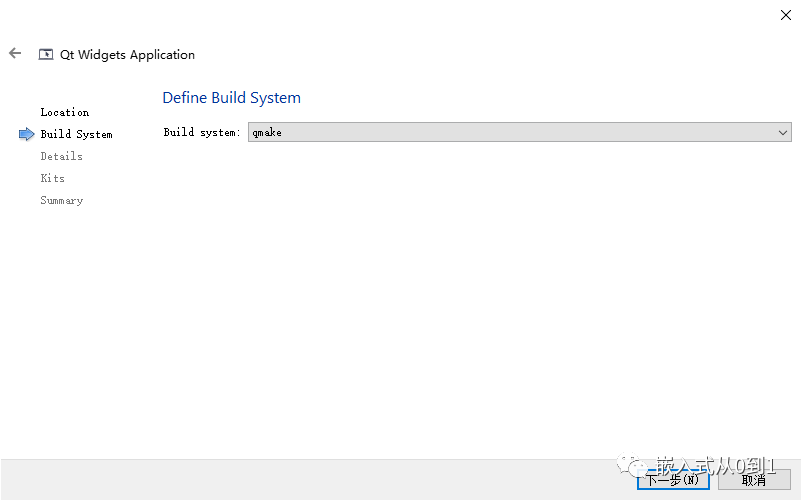Click the Qt Widgets Application window icon
Image resolution: width=802 pixels, height=501 pixels.
pos(45,55)
